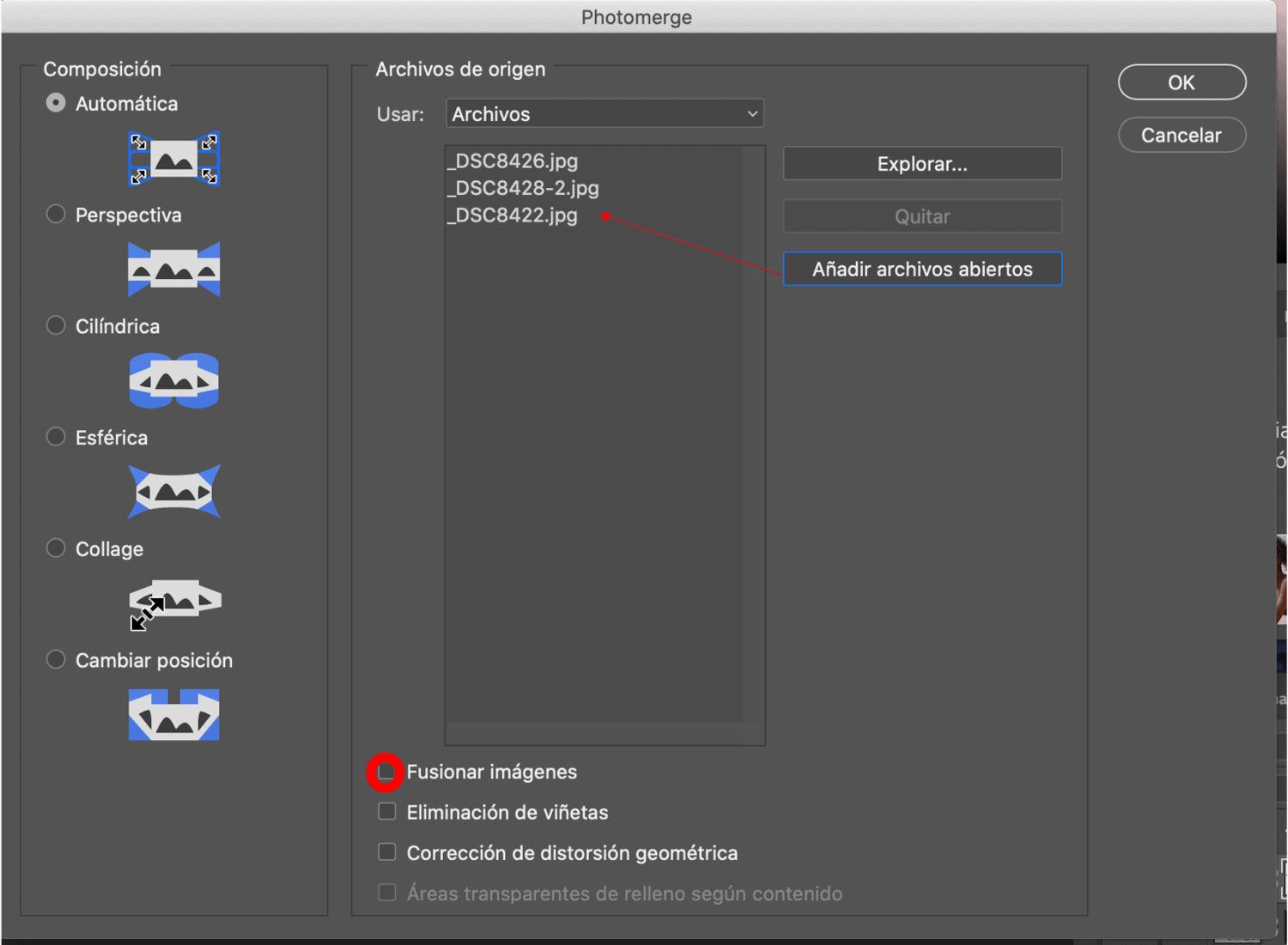Click the Perspectiva layout preview icon
1288x945 pixels.
[x=174, y=270]
